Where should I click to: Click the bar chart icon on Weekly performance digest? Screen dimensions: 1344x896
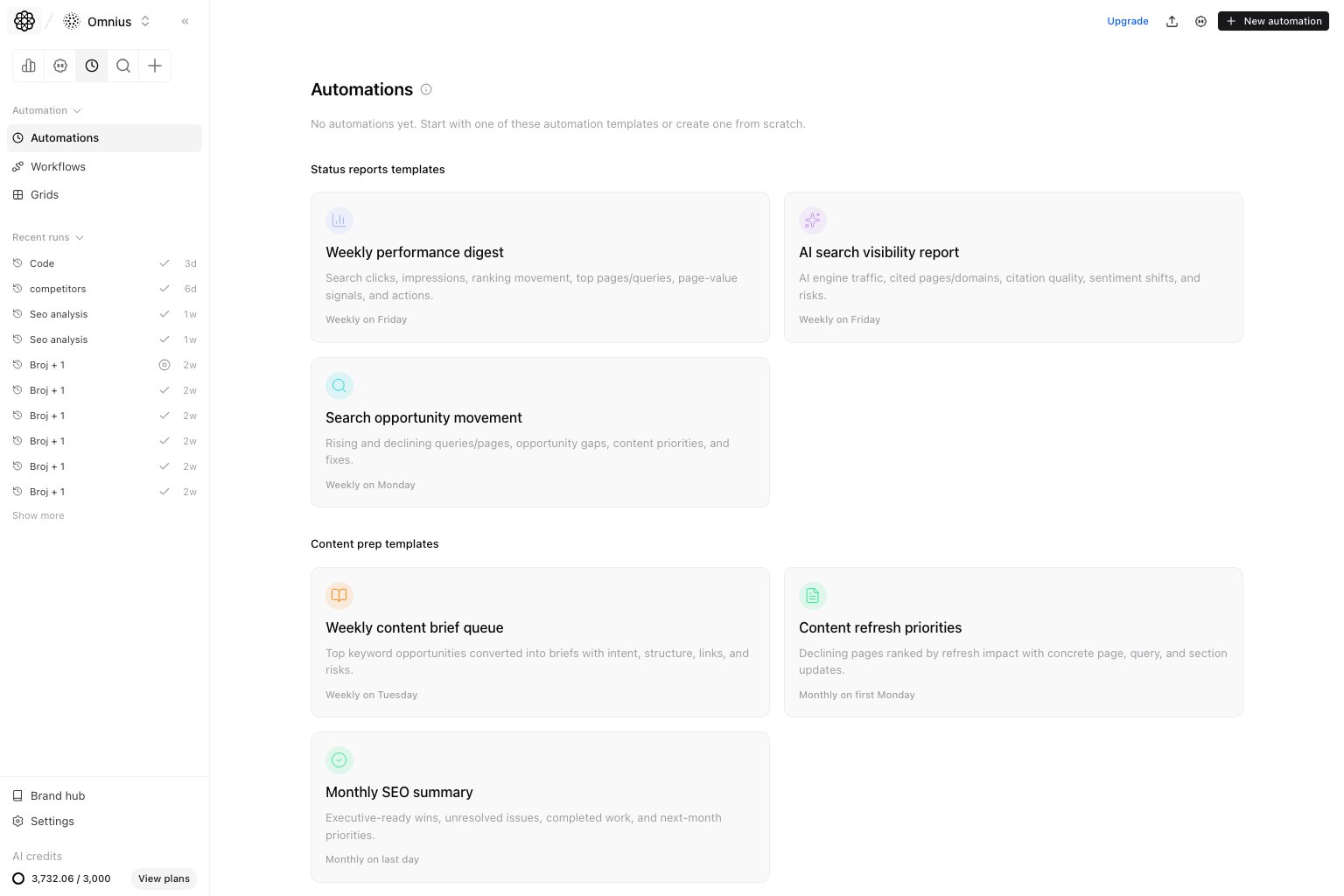339,220
